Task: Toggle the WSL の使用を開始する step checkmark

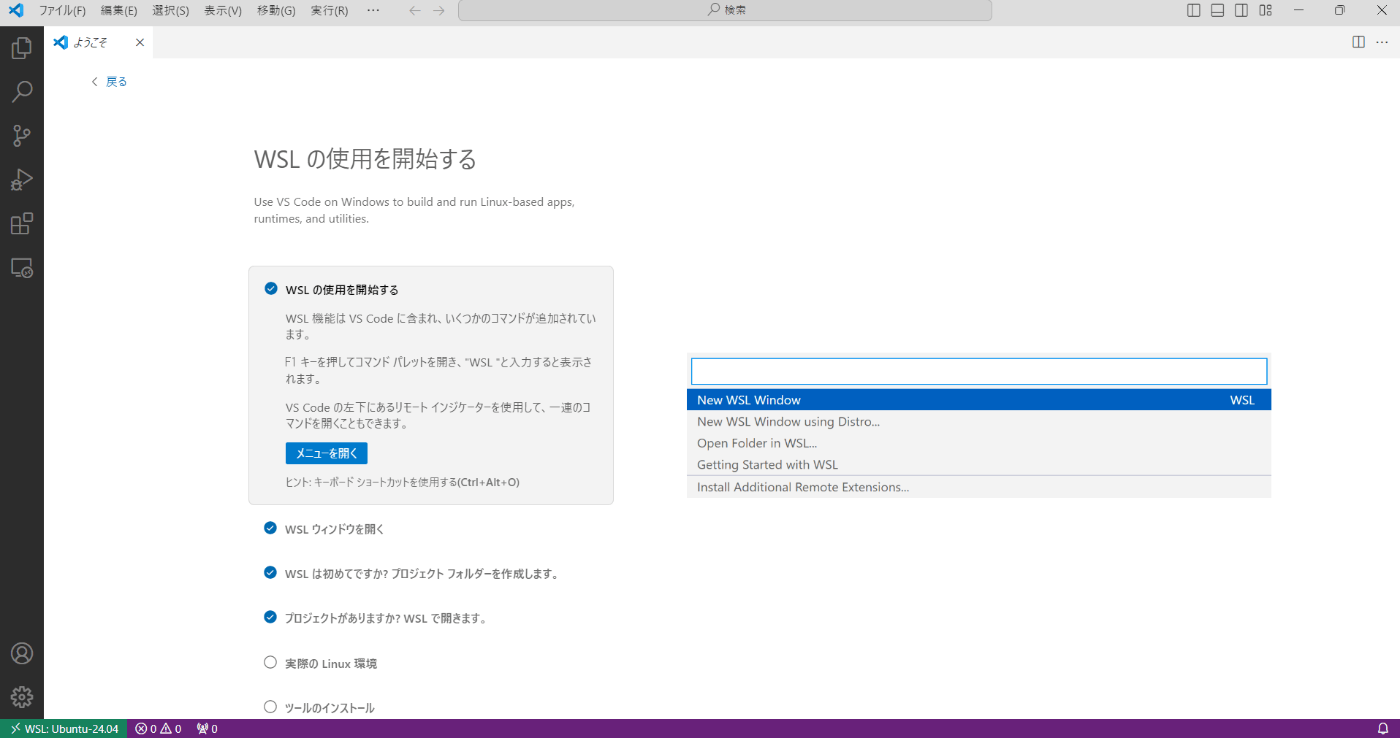Action: pos(270,289)
